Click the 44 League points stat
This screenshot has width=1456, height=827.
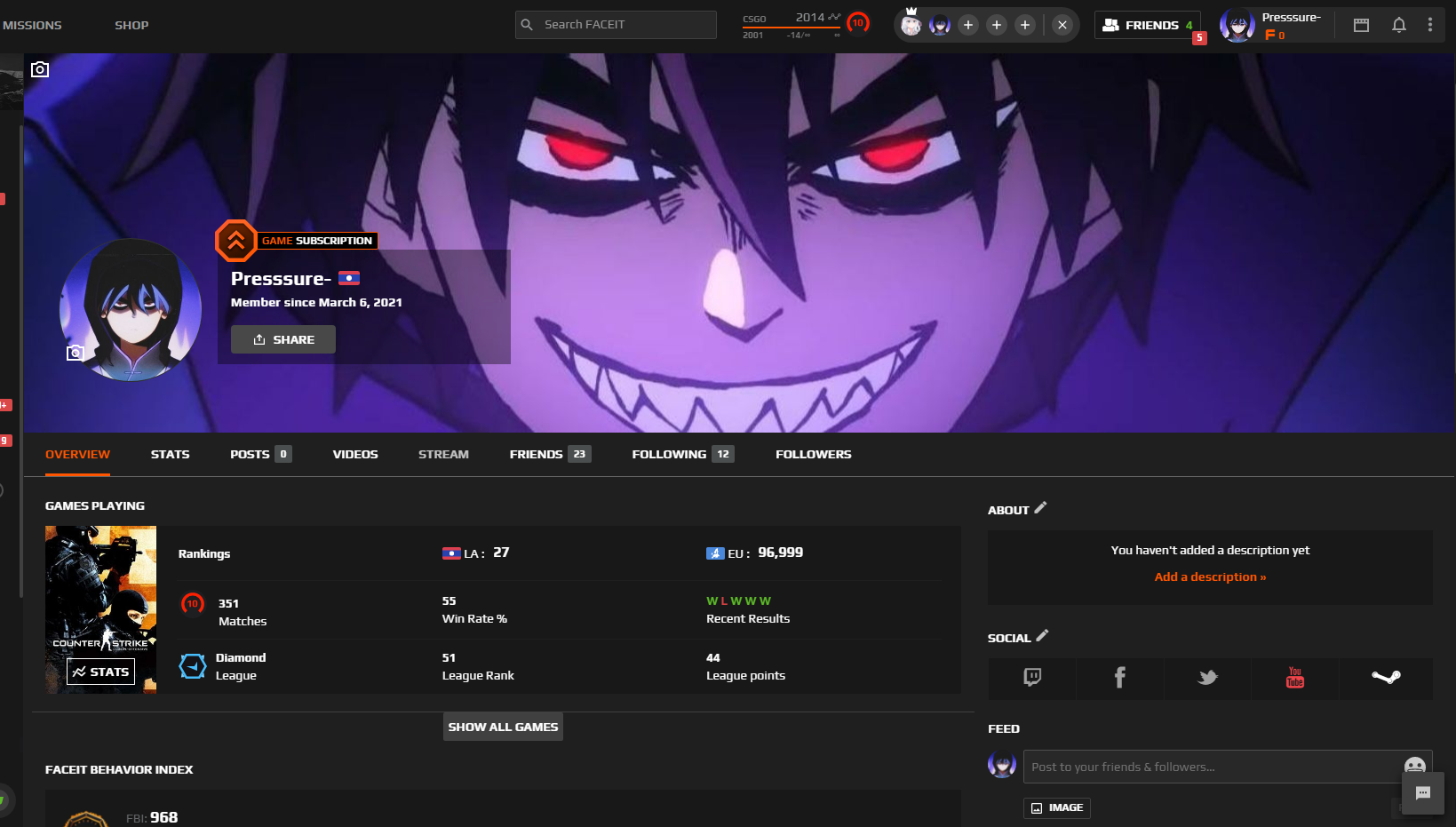click(745, 666)
